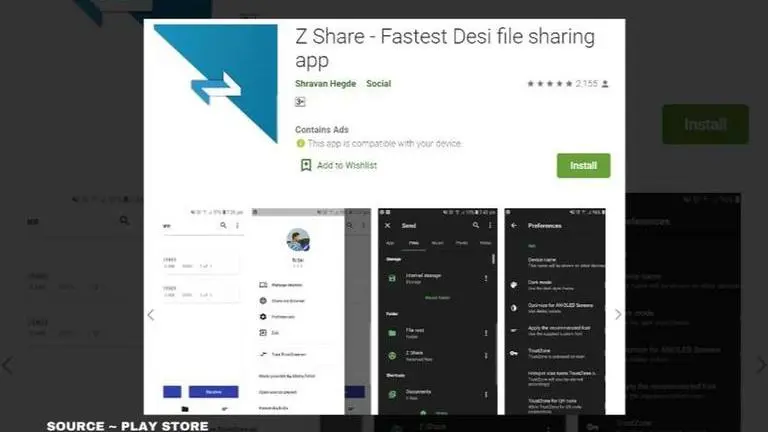Click the green compatibility info icon
The width and height of the screenshot is (768, 432).
click(x=300, y=144)
